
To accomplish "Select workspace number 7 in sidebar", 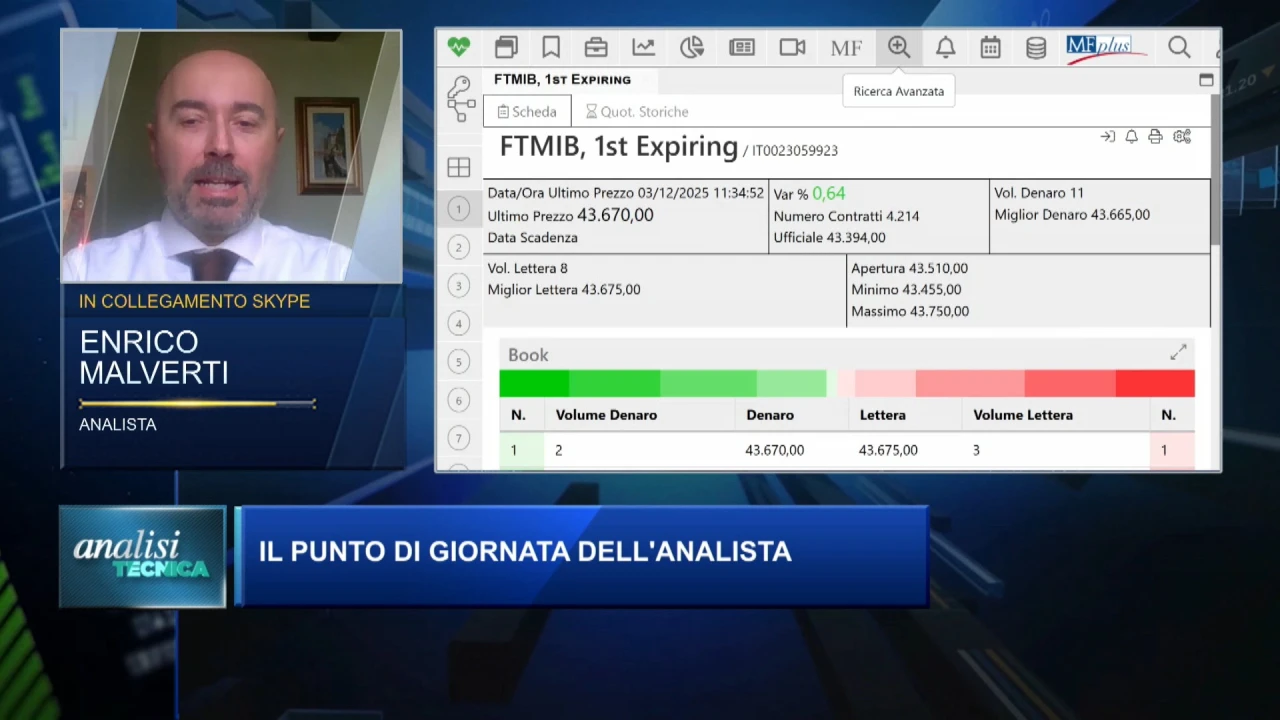I will [x=458, y=437].
